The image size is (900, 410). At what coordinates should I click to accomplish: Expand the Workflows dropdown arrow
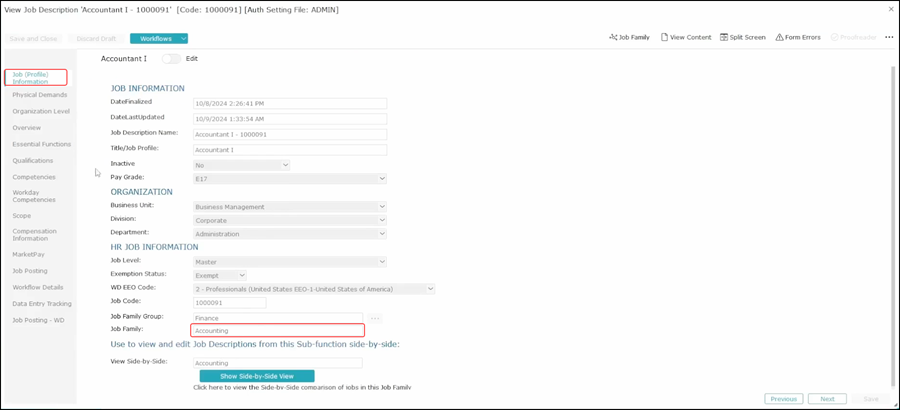pyautogui.click(x=183, y=39)
